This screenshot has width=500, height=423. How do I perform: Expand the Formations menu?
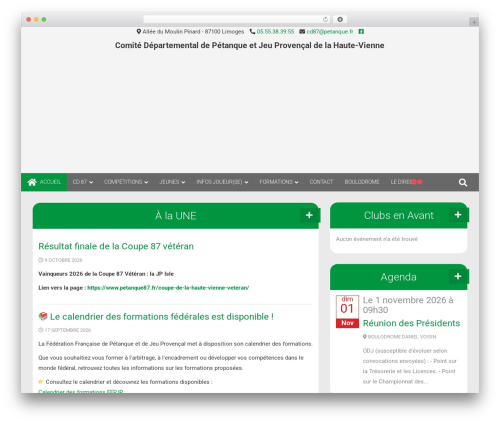click(279, 182)
